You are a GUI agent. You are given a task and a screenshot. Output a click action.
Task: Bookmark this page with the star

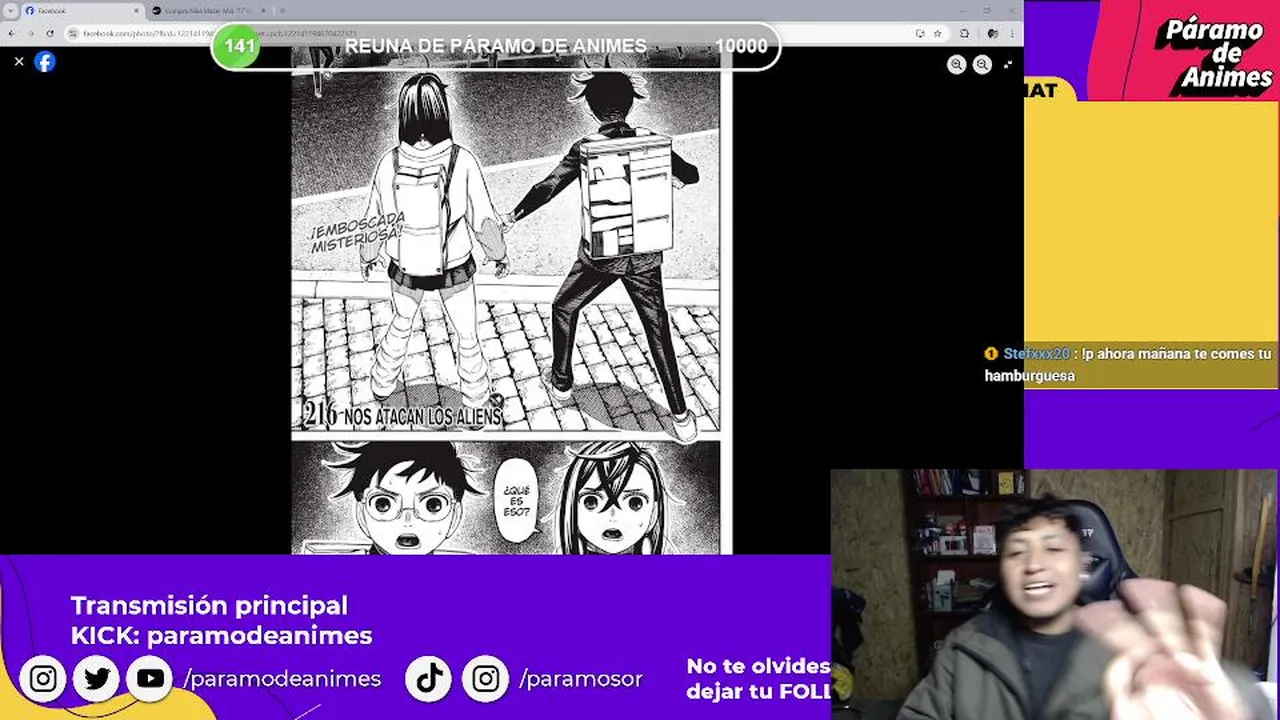(x=937, y=33)
